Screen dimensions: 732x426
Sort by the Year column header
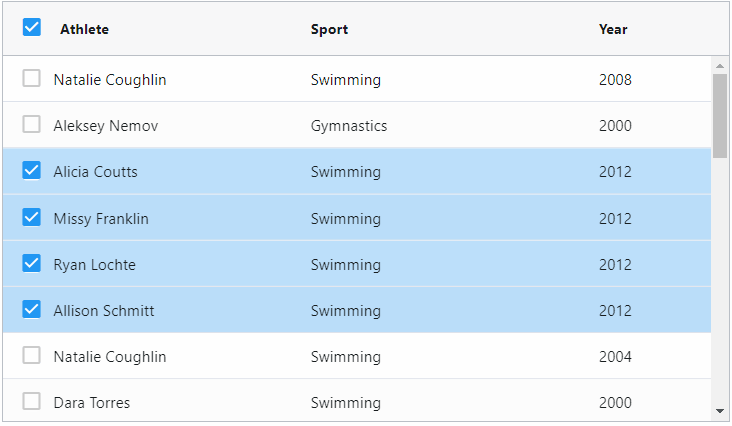613,29
